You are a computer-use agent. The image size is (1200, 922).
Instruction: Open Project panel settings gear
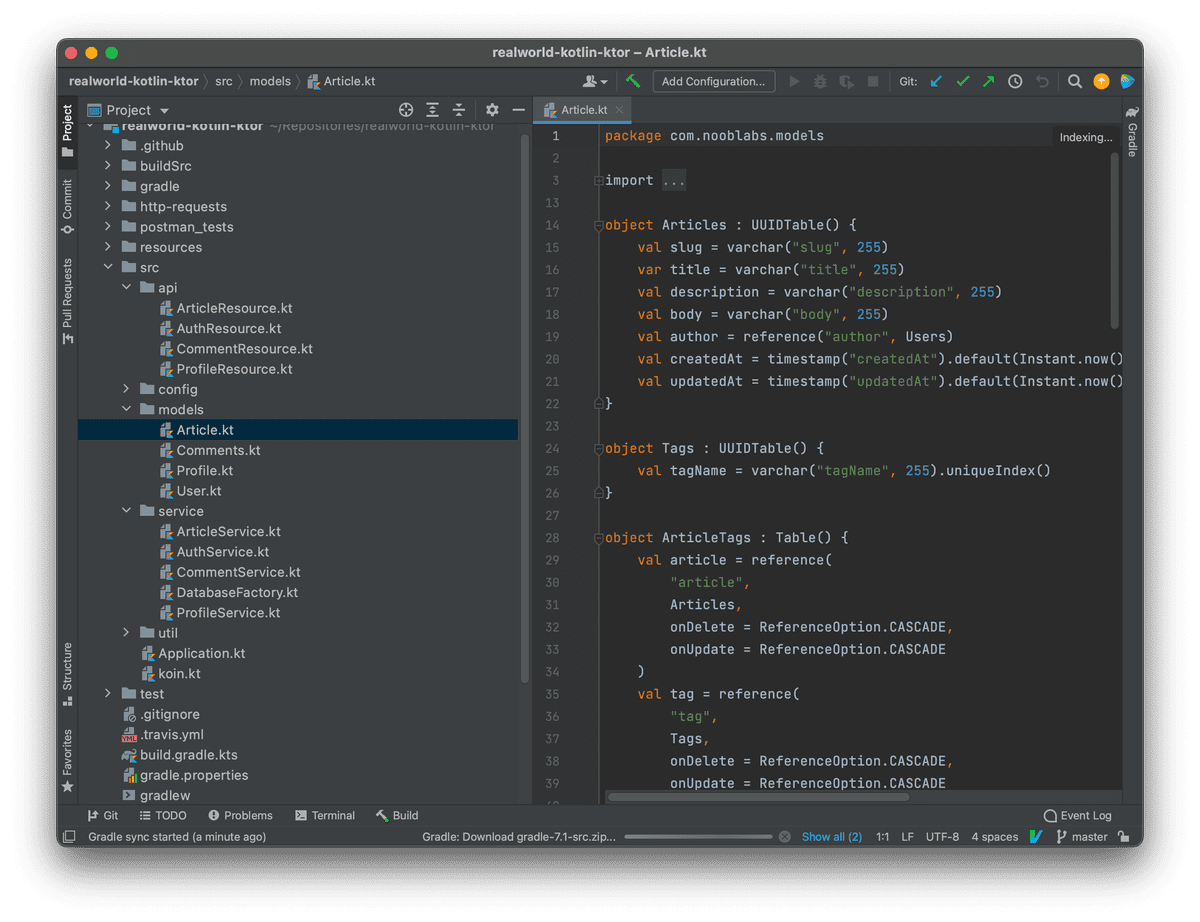point(492,110)
